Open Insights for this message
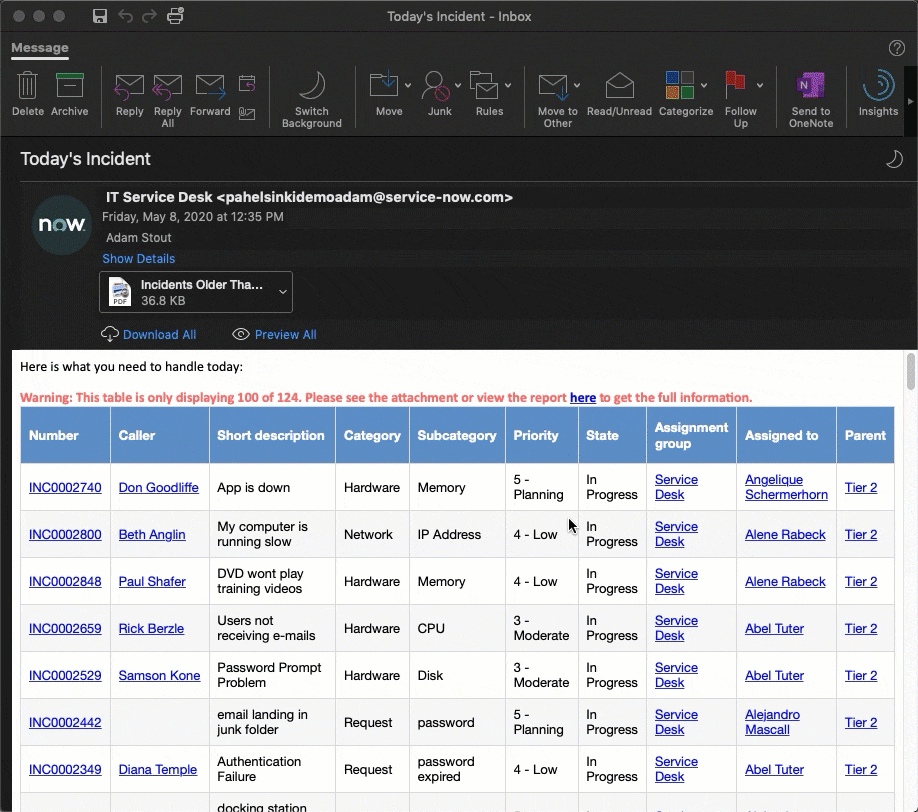Image resolution: width=918 pixels, height=812 pixels. pyautogui.click(x=877, y=95)
